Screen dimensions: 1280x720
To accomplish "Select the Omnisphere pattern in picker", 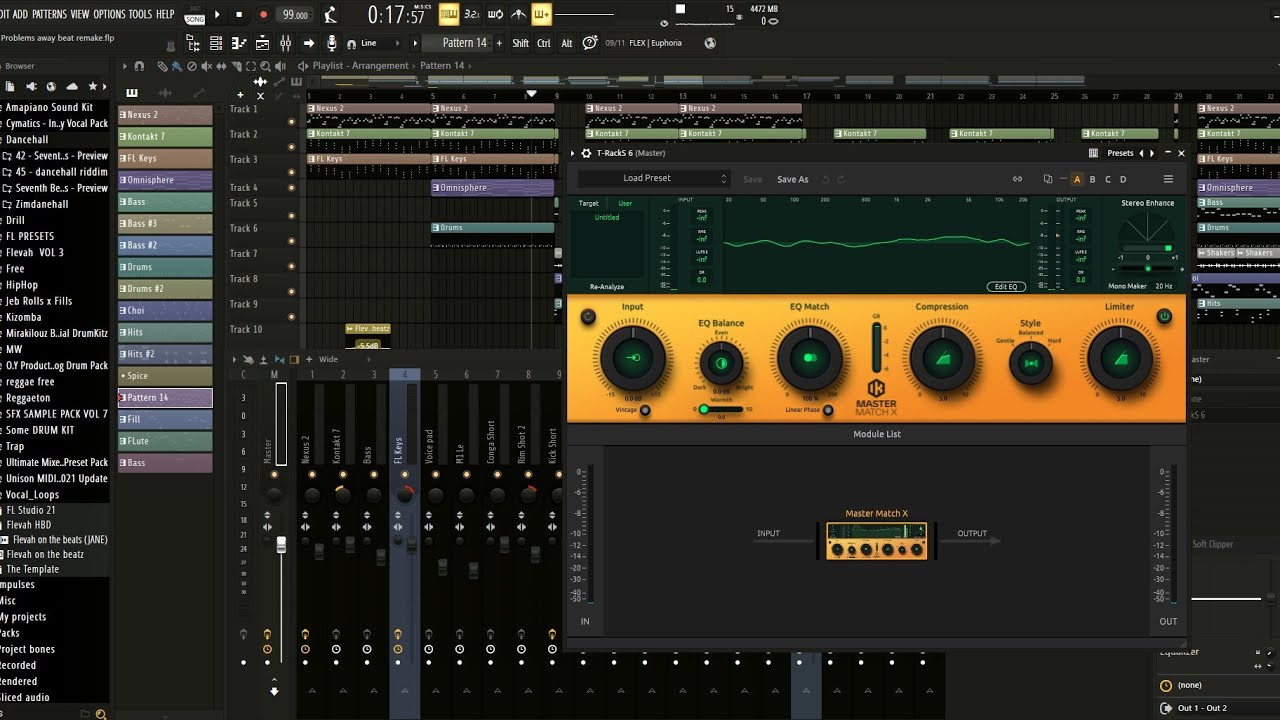I will pos(165,180).
